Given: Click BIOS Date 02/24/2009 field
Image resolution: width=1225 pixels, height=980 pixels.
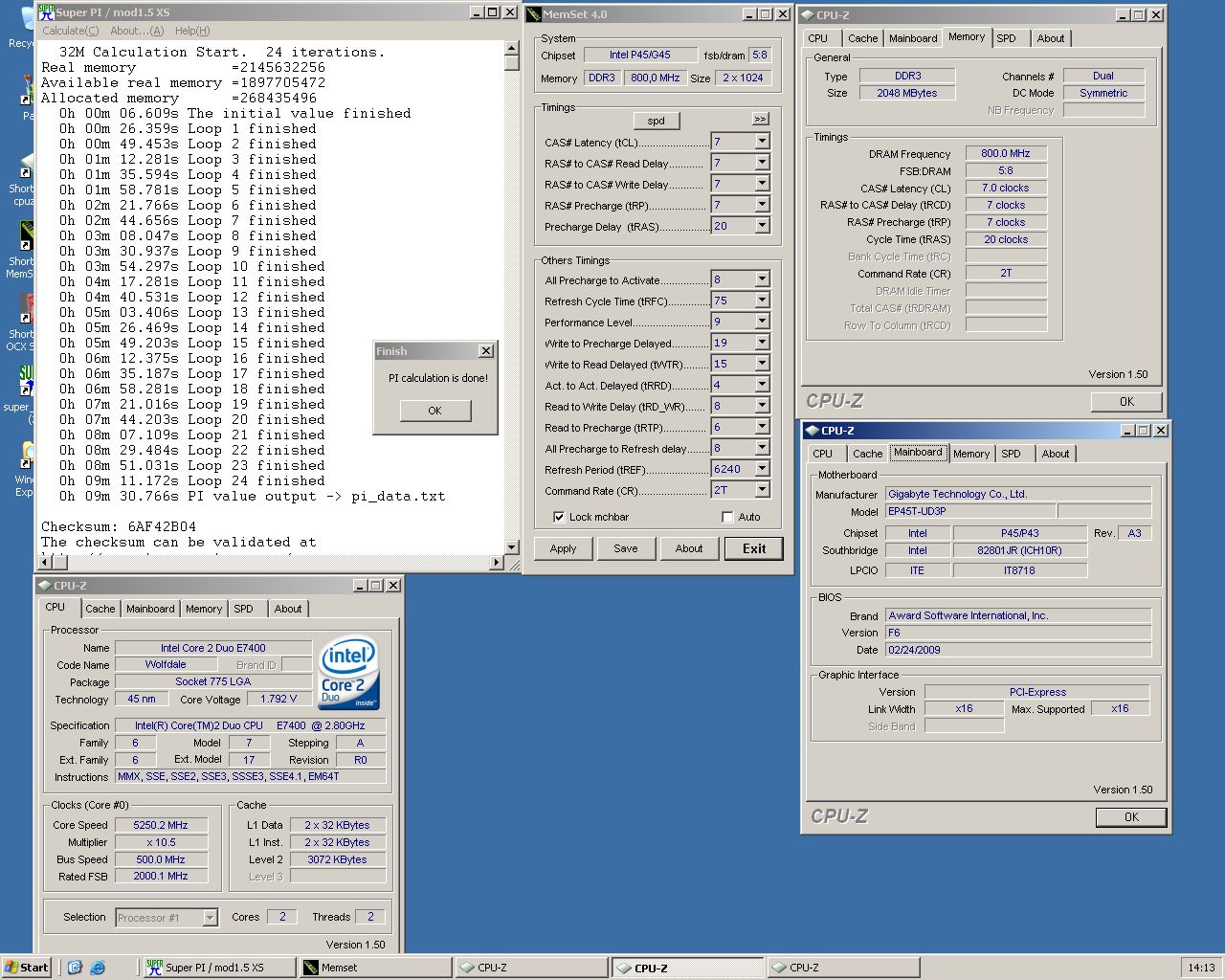Looking at the screenshot, I should 1017,650.
